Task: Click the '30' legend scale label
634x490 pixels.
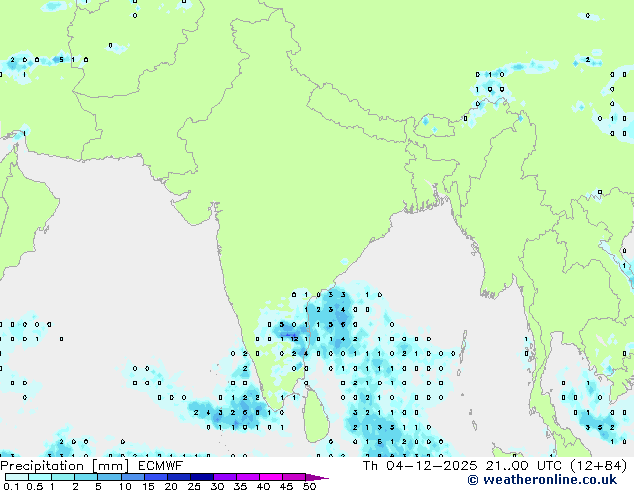Action: coord(217,486)
